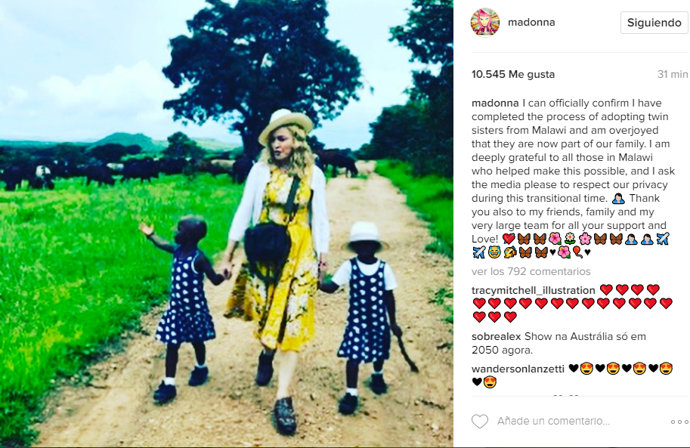The height and width of the screenshot is (448, 690).
Task: Click the main post photo
Action: tap(227, 224)
